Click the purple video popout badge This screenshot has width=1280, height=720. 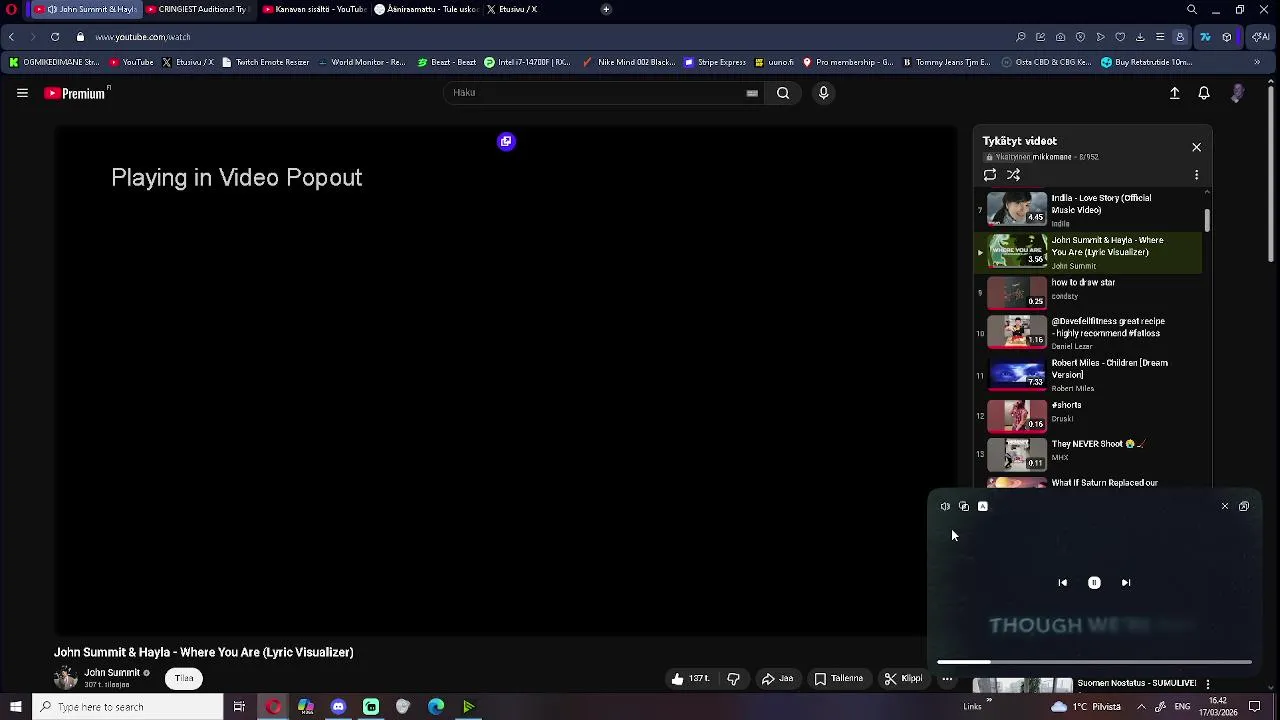[x=506, y=141]
